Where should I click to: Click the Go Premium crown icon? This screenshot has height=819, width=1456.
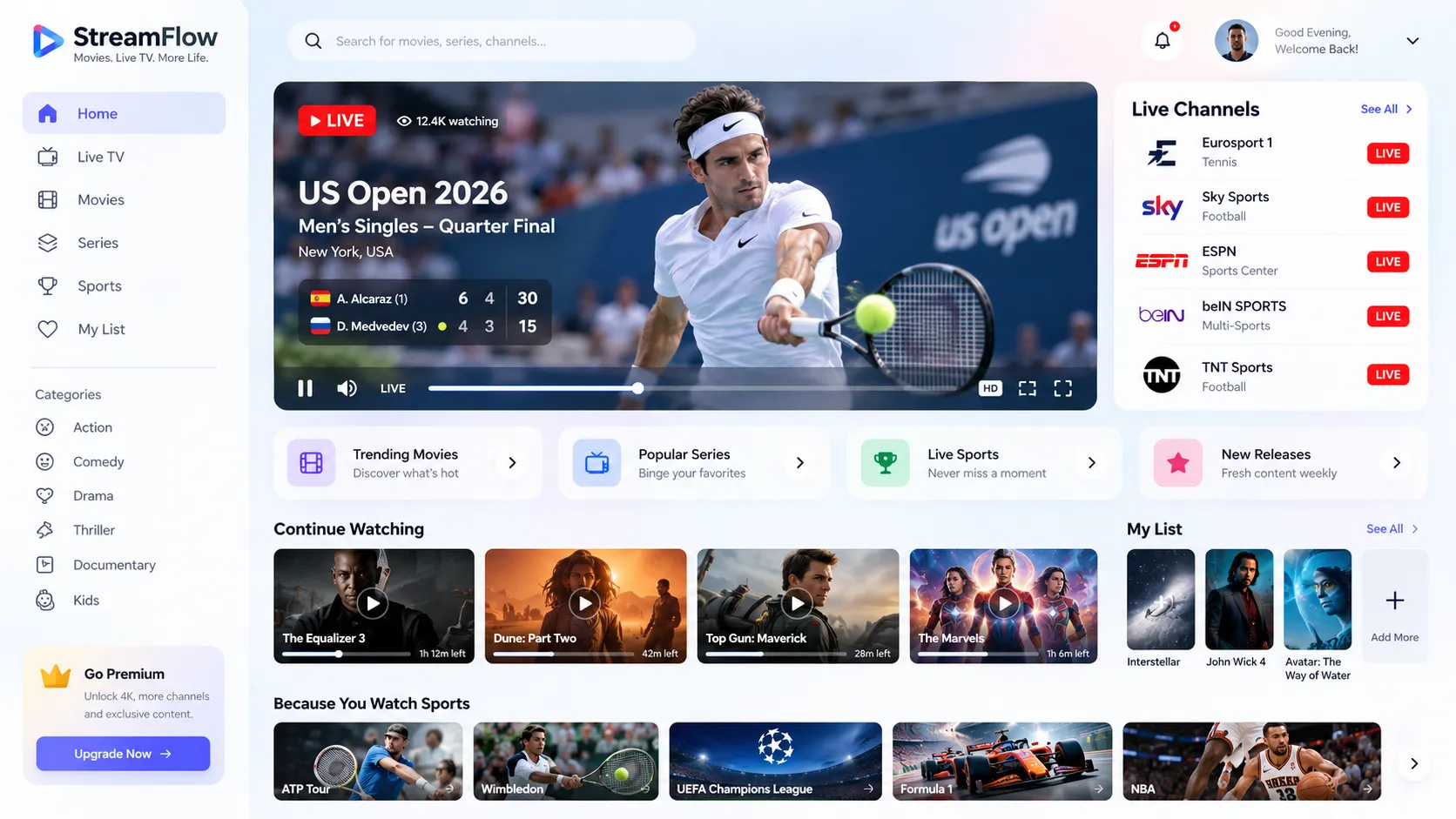56,676
